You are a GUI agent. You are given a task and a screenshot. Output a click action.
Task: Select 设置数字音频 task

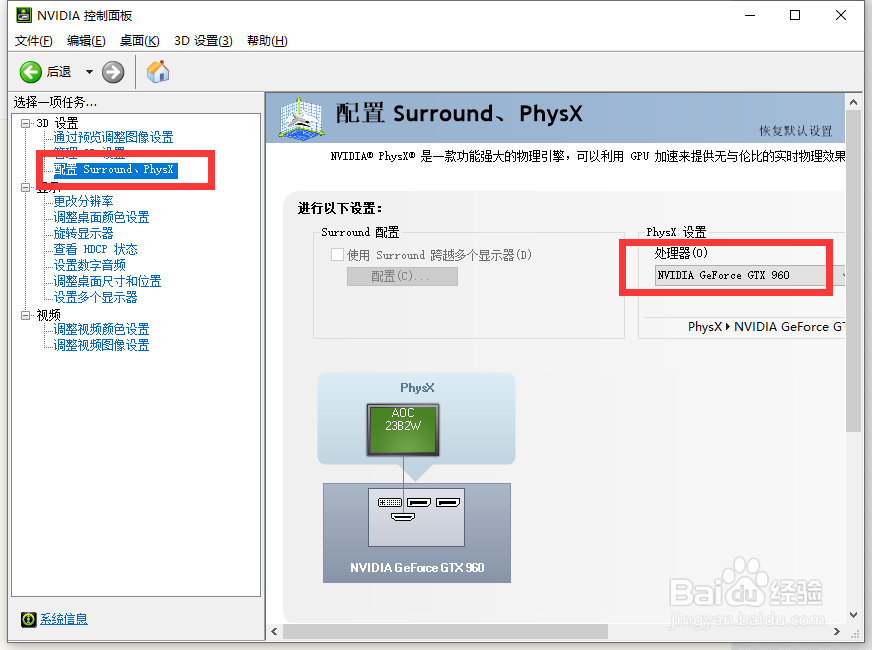(90, 265)
